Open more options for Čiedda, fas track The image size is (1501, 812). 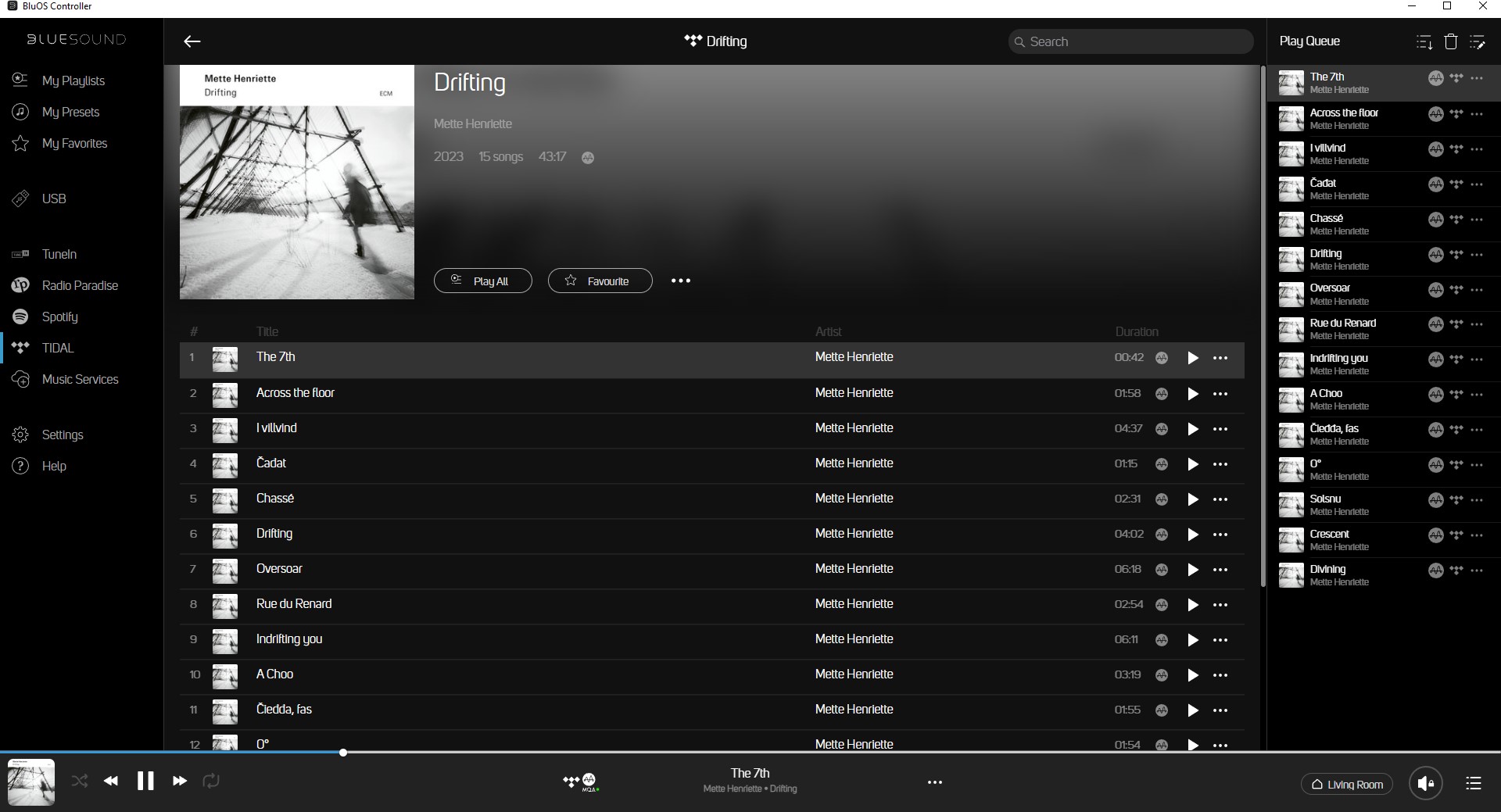tap(1220, 710)
